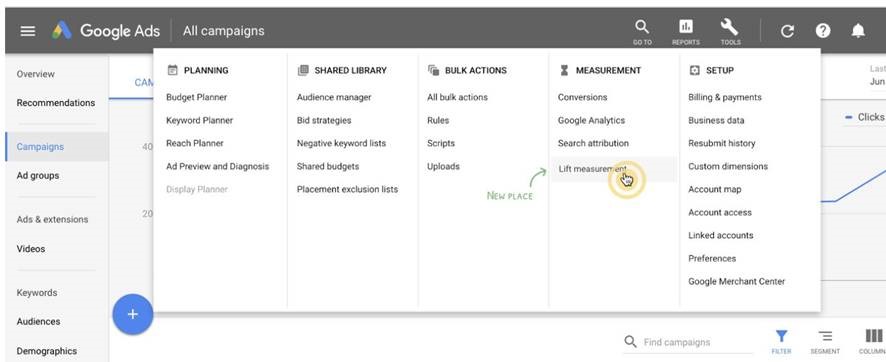Screen dimensions: 886x362
Task: Open Keyword Planner under Planning
Action: pos(199,120)
